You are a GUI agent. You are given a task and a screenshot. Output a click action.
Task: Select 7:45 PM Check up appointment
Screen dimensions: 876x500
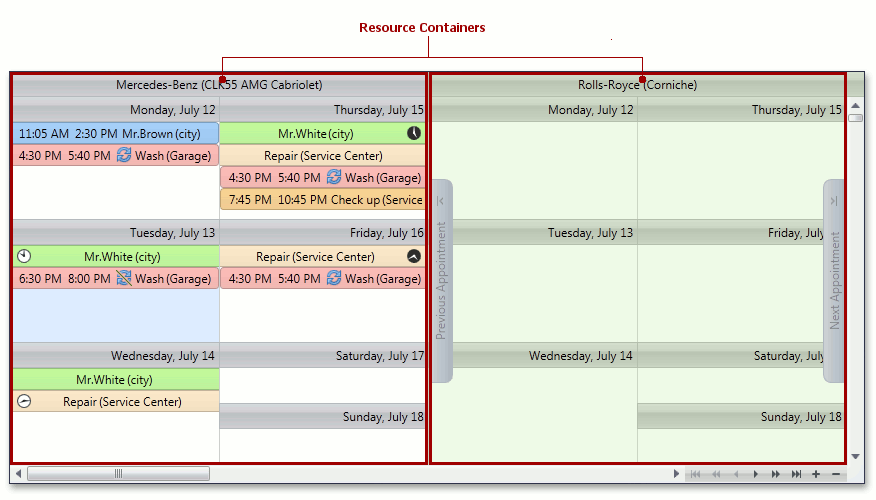click(x=322, y=199)
